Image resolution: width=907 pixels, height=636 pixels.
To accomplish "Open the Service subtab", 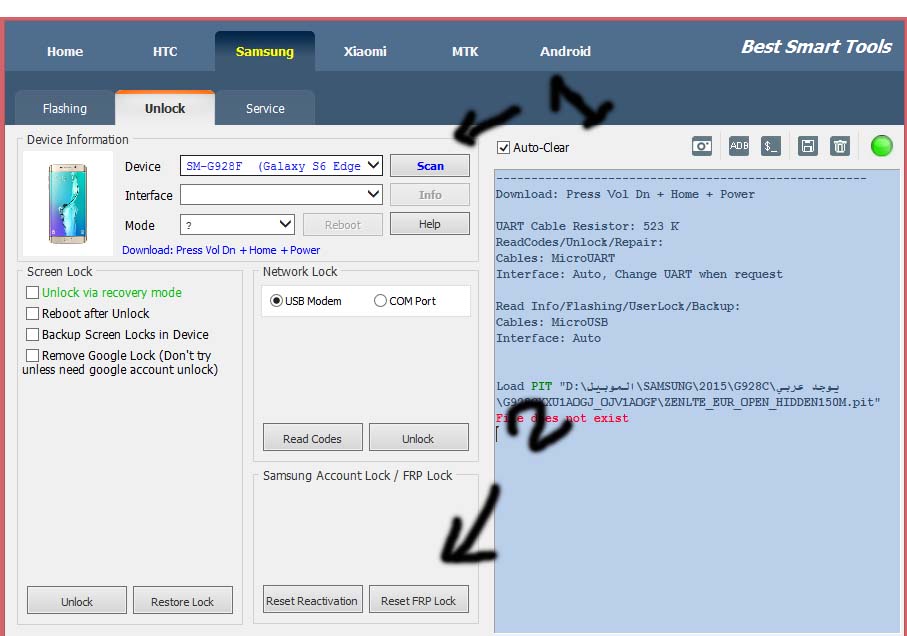I will [265, 109].
